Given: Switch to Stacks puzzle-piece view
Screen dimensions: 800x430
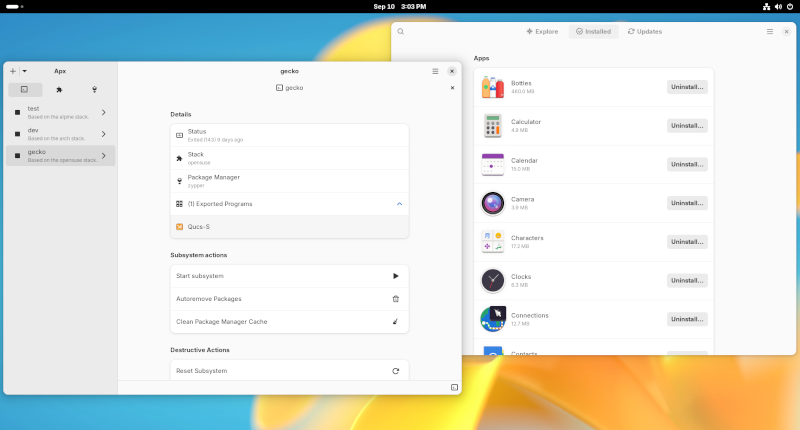Looking at the screenshot, I should [x=59, y=89].
